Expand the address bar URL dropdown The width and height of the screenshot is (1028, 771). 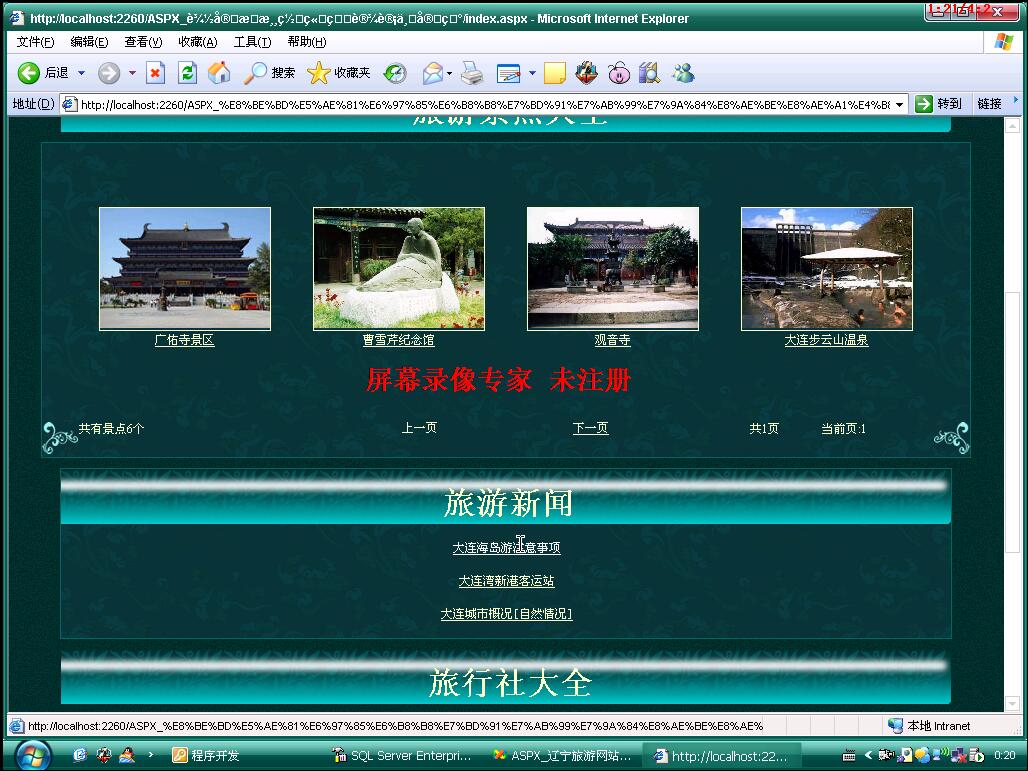coord(900,104)
